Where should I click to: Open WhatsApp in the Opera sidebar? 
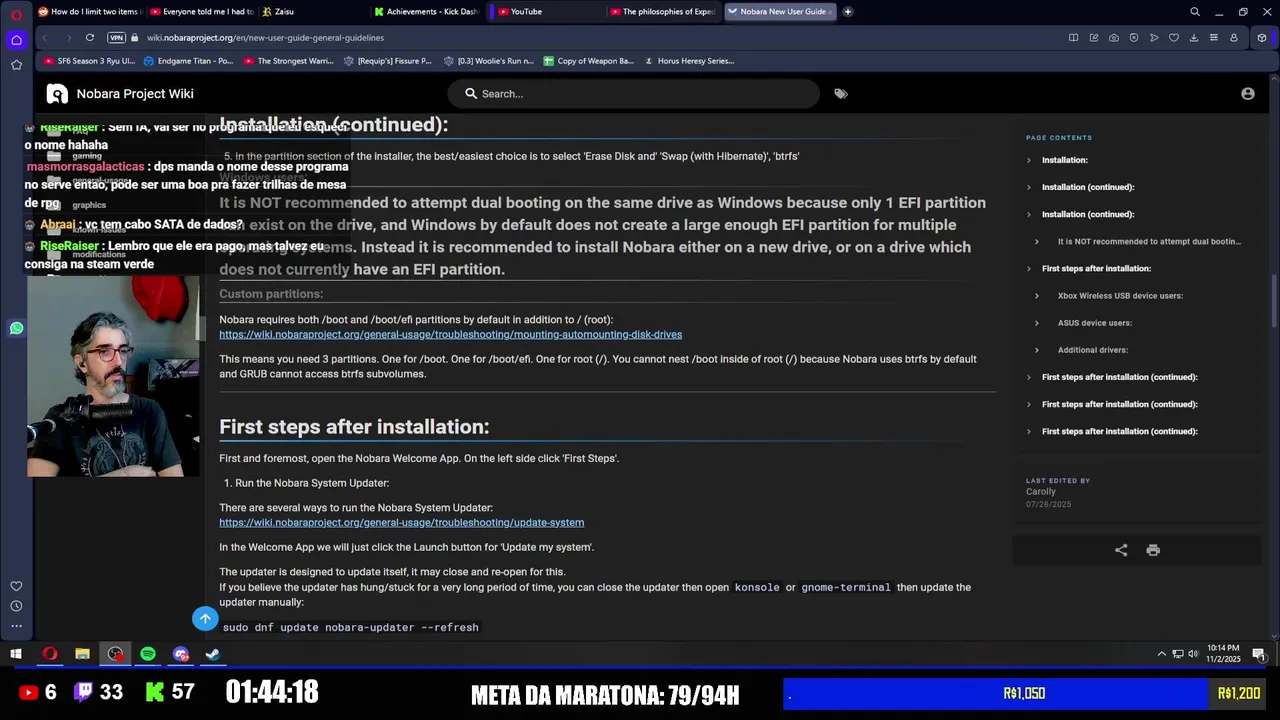point(16,328)
